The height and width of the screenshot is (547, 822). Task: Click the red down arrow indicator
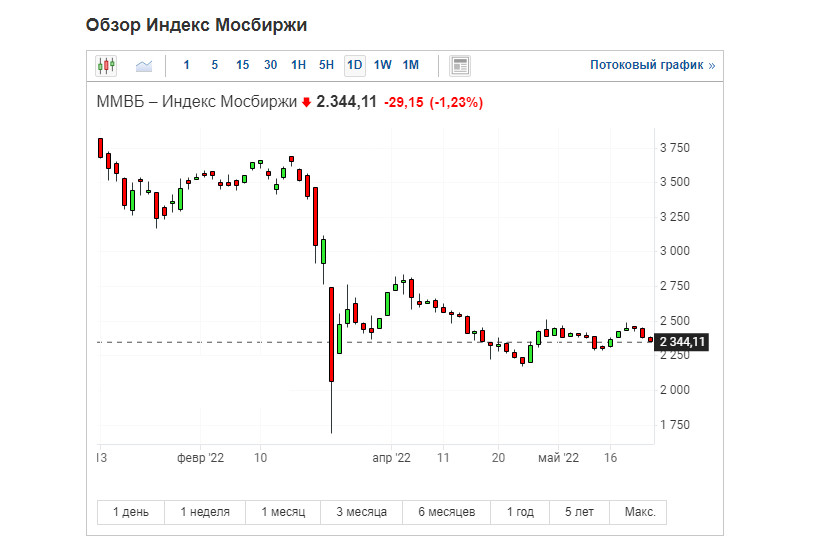[x=307, y=102]
